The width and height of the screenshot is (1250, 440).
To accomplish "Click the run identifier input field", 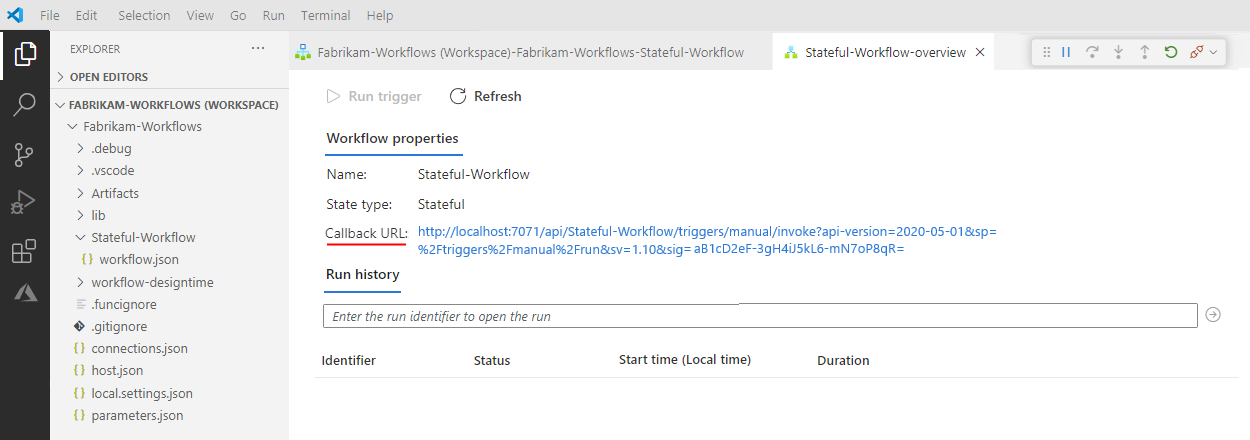I will tap(760, 316).
